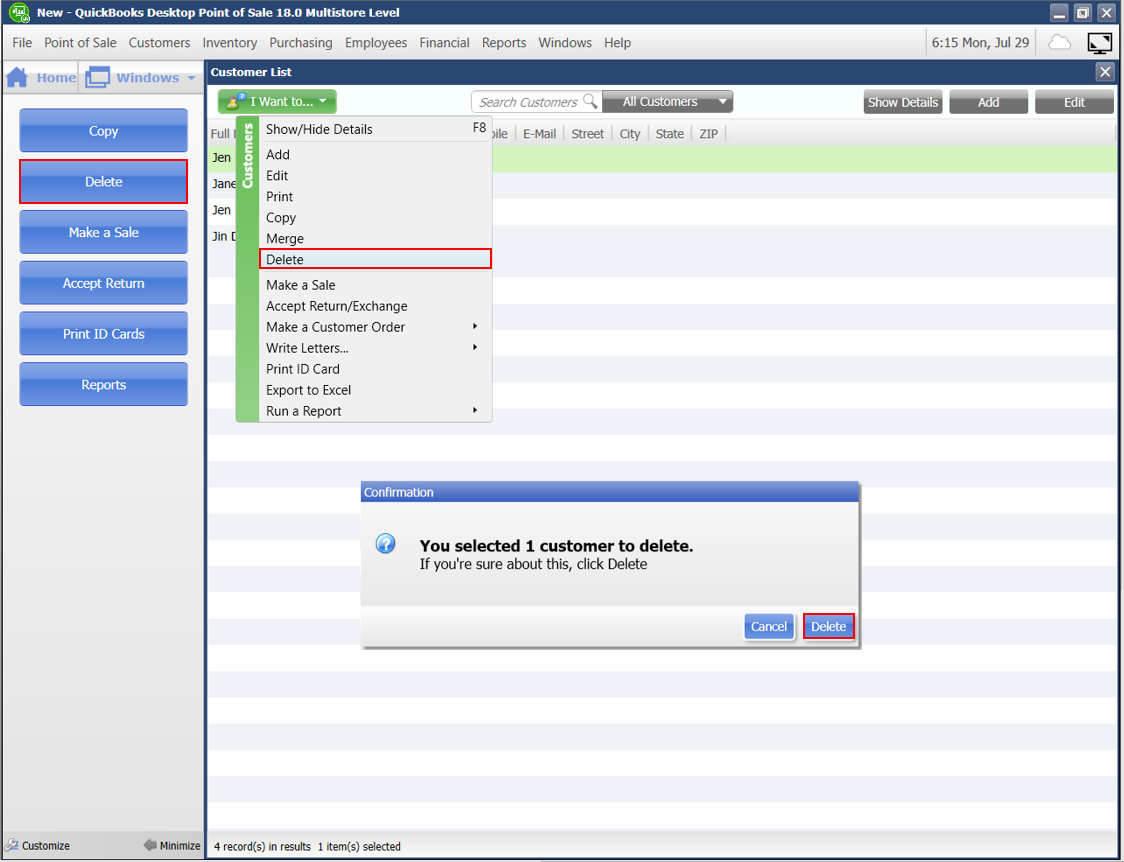Select Make a Sale from the dropdown menu
The image size is (1124, 862).
tap(375, 285)
